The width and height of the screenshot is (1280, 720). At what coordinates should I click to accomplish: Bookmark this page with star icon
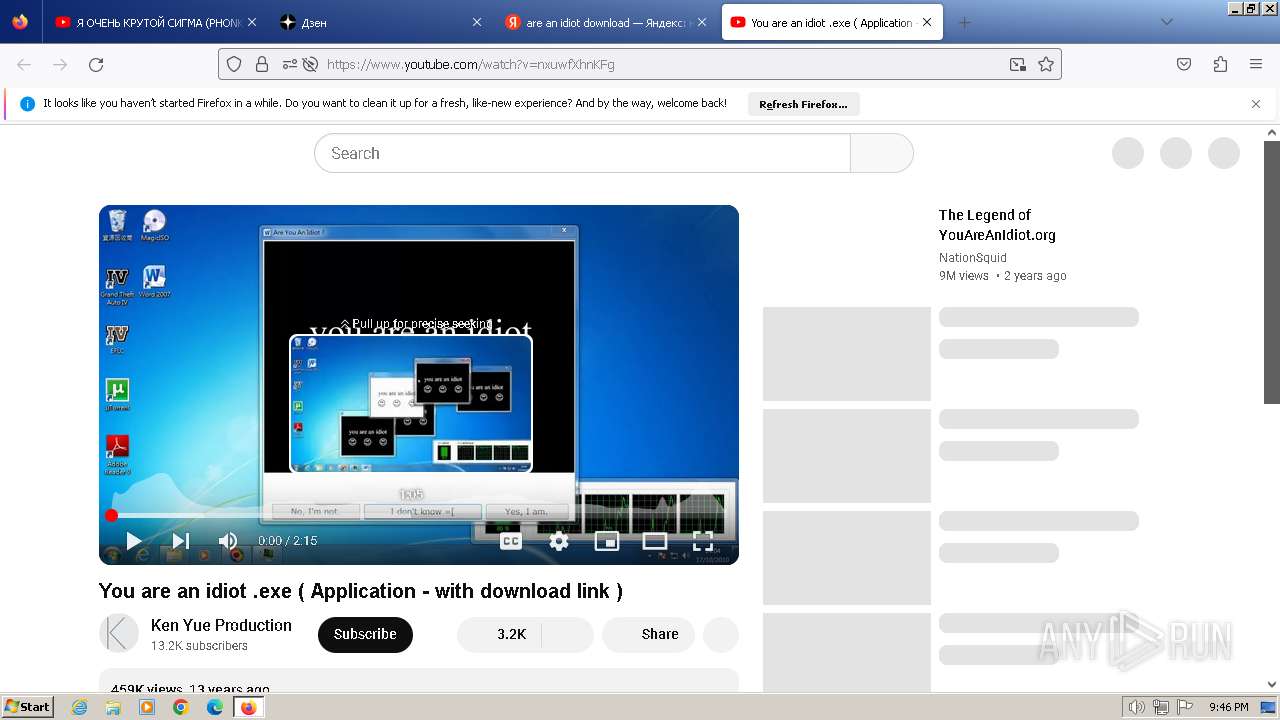tap(1046, 64)
